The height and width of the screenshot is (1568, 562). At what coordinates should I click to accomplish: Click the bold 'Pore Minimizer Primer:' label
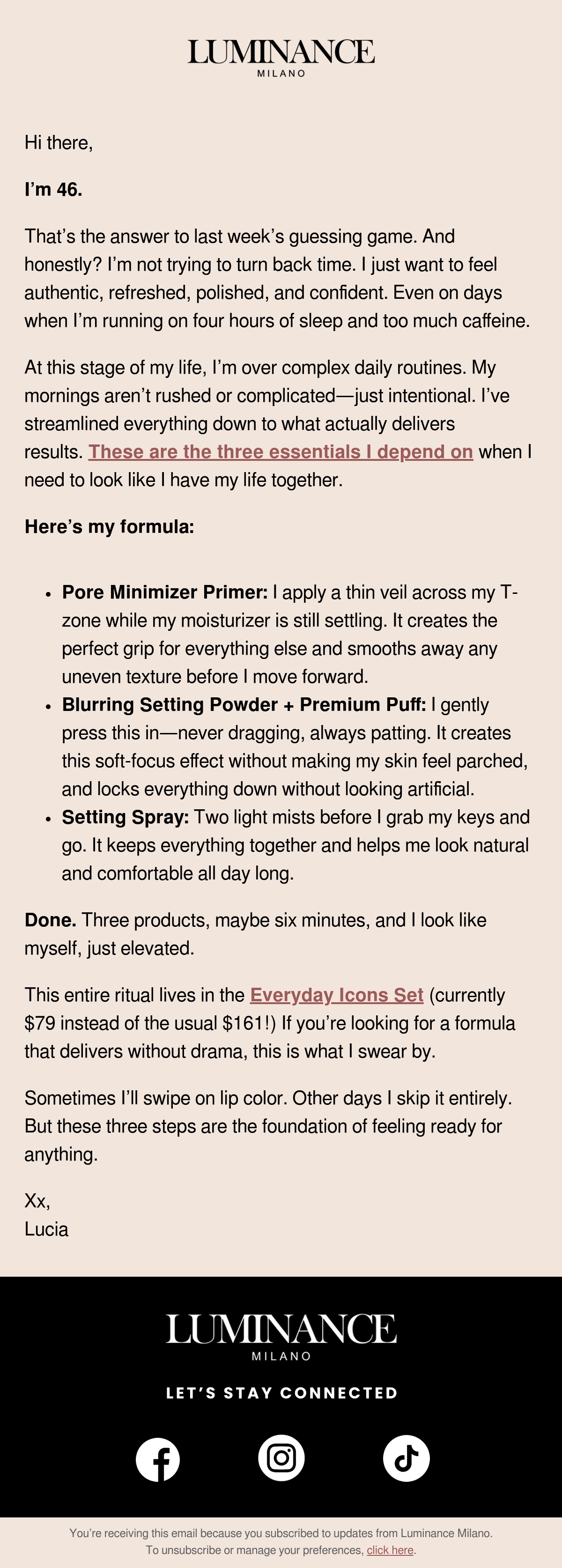coord(164,592)
